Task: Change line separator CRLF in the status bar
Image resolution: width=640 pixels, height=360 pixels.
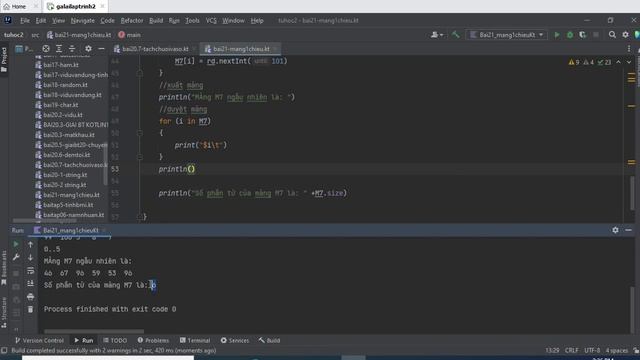Action: pos(571,350)
